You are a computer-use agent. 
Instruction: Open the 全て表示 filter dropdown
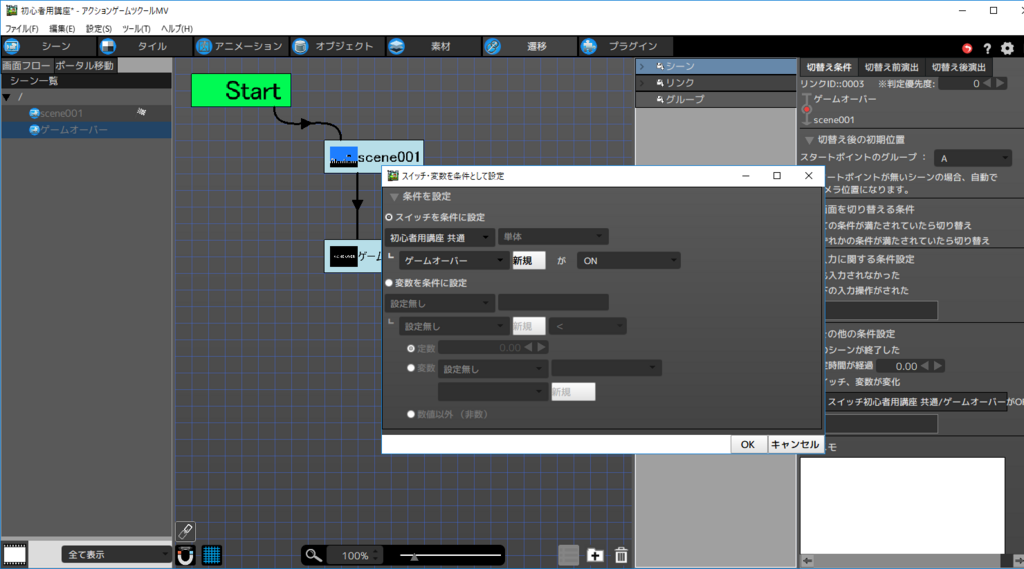(x=116, y=555)
